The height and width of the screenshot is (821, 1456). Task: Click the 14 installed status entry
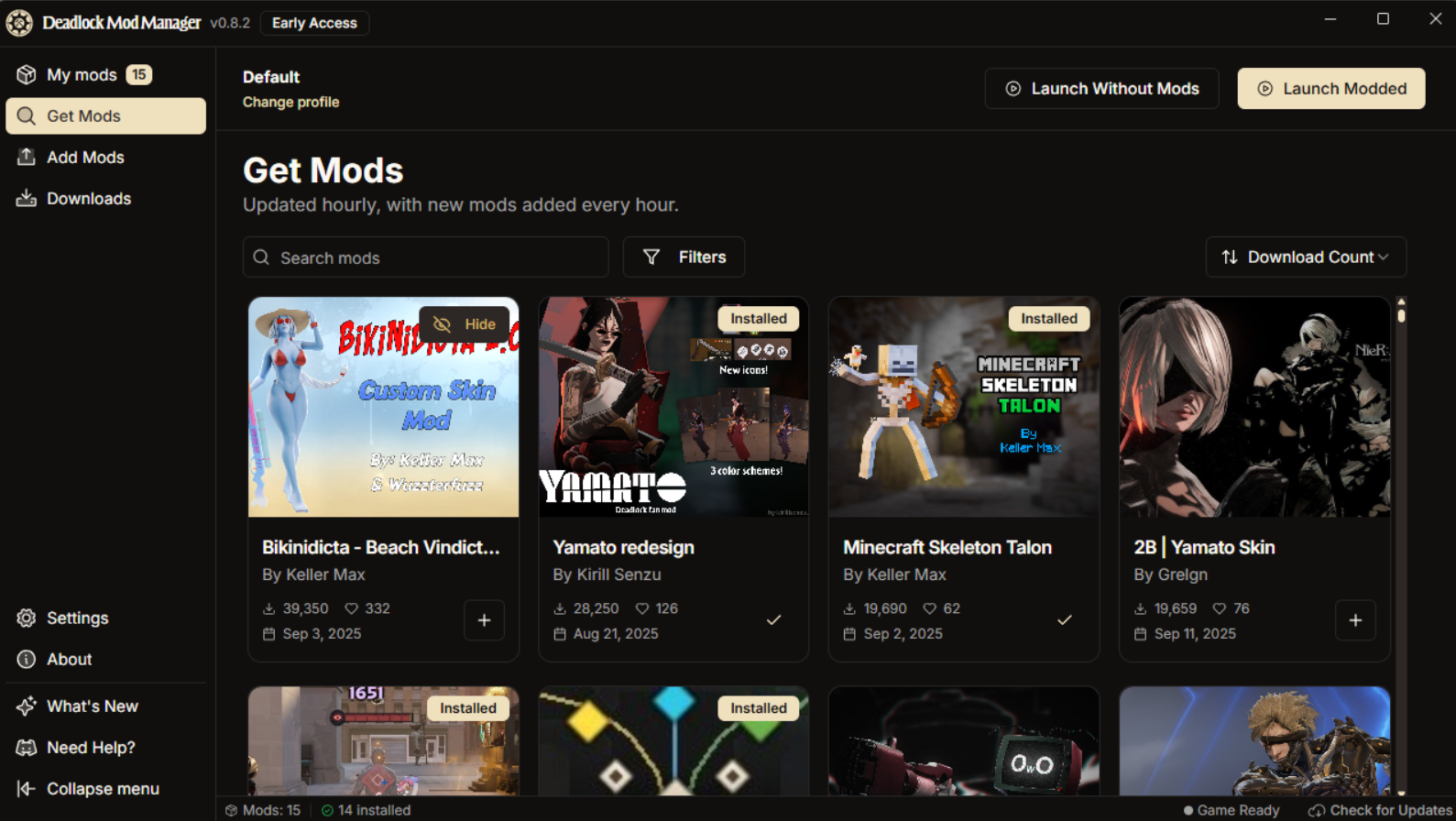pyautogui.click(x=366, y=810)
